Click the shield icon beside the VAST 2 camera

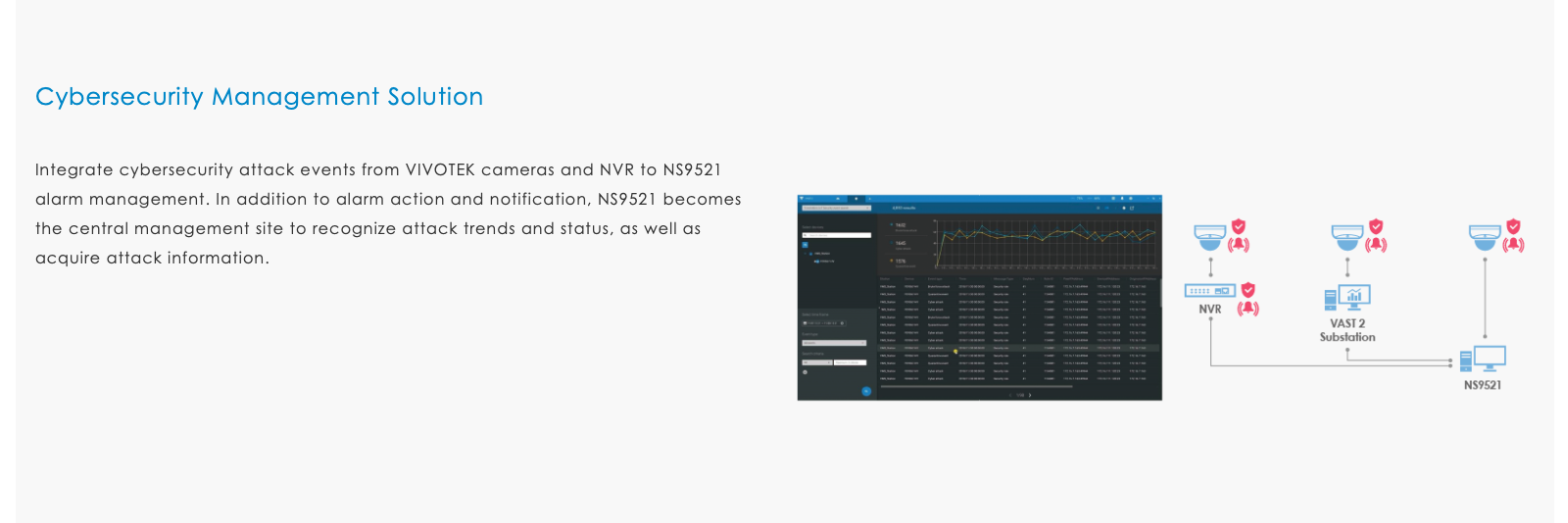click(x=1376, y=226)
